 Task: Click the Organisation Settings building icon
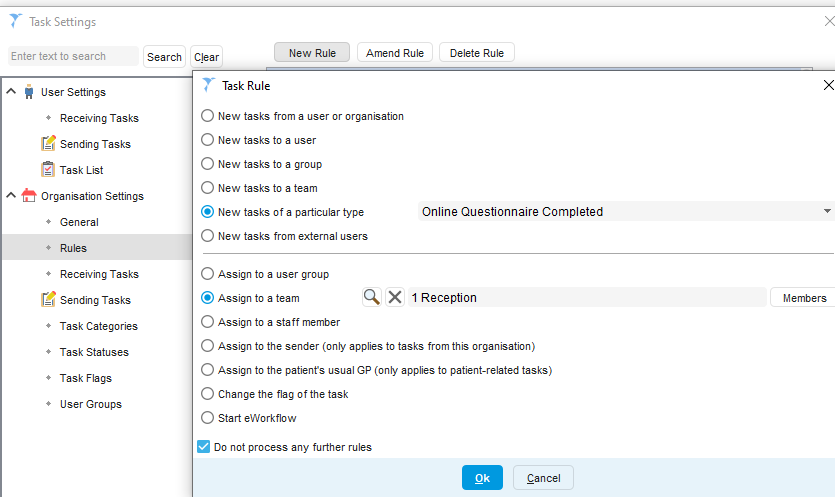point(29,196)
